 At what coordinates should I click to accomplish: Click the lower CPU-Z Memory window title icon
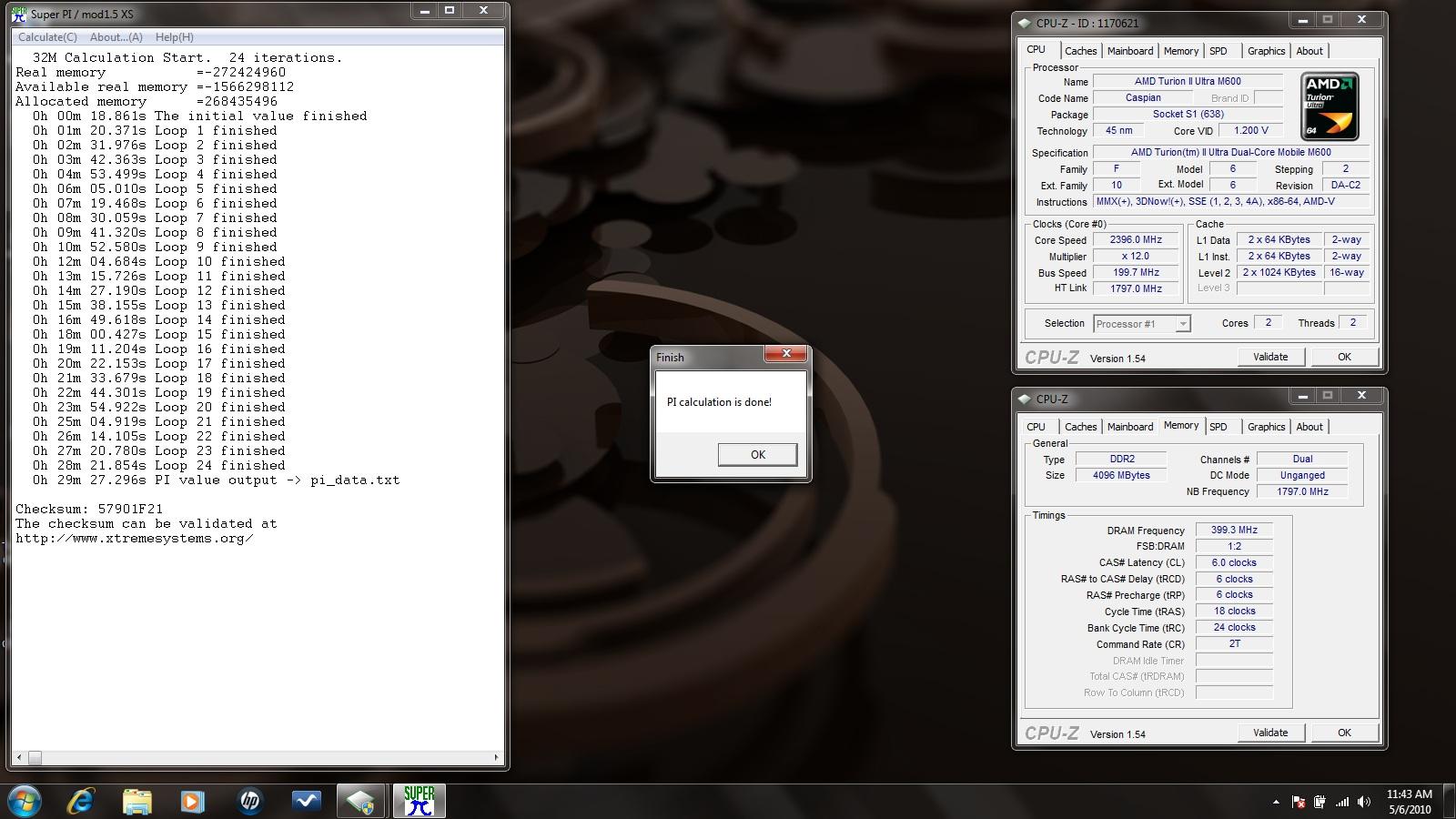(1025, 399)
